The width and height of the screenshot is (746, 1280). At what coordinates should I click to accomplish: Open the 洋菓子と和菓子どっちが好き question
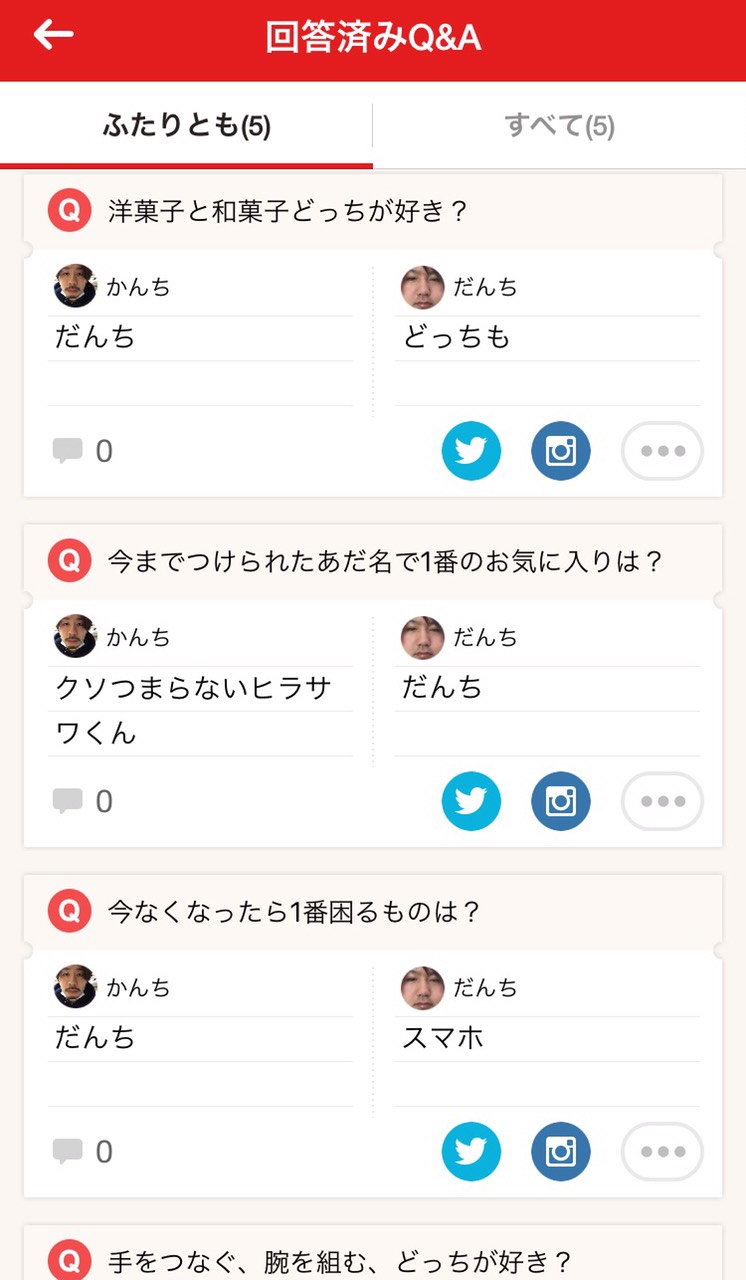point(288,211)
